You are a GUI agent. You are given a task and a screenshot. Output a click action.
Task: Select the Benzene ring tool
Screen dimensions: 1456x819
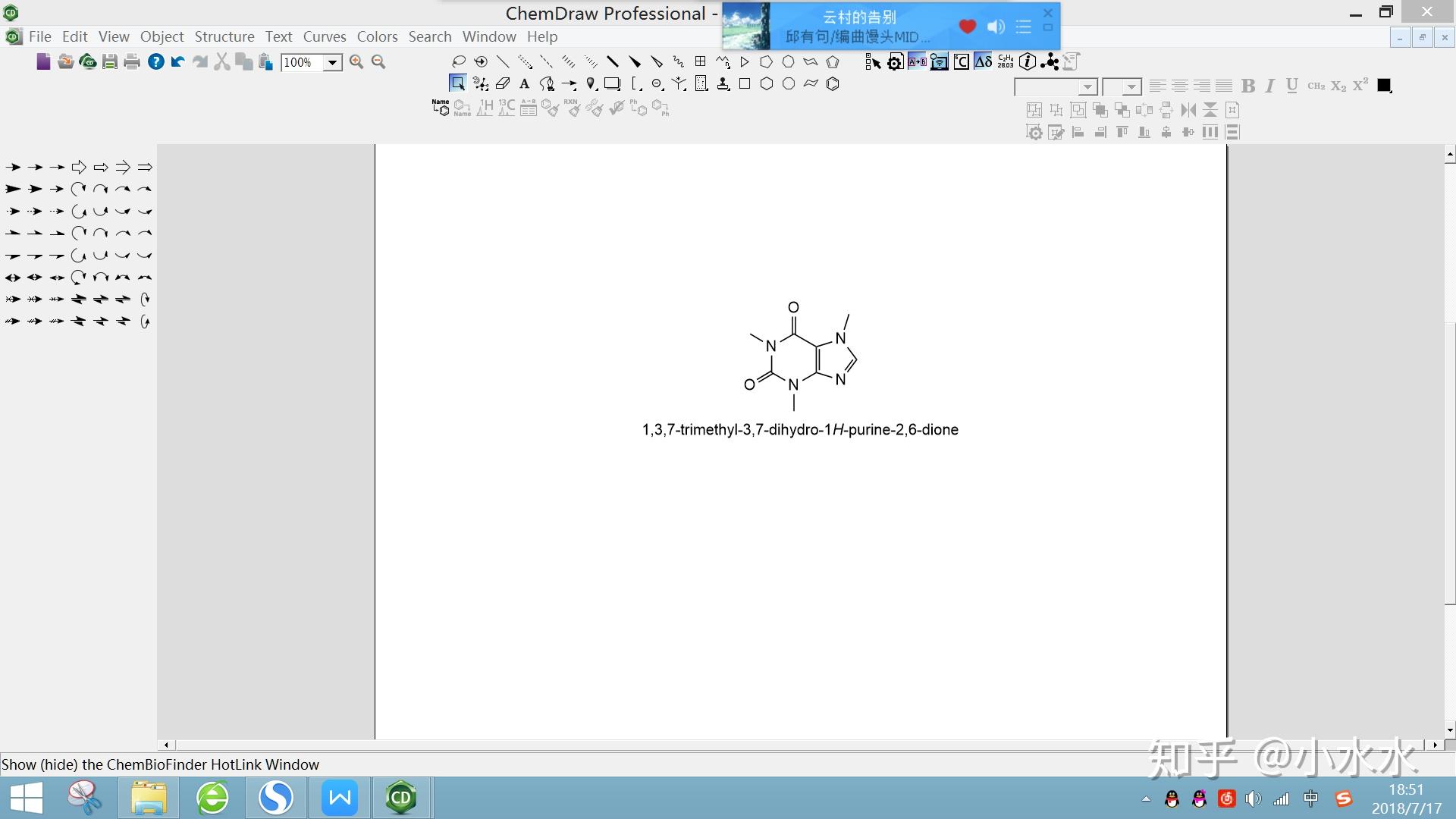(833, 84)
